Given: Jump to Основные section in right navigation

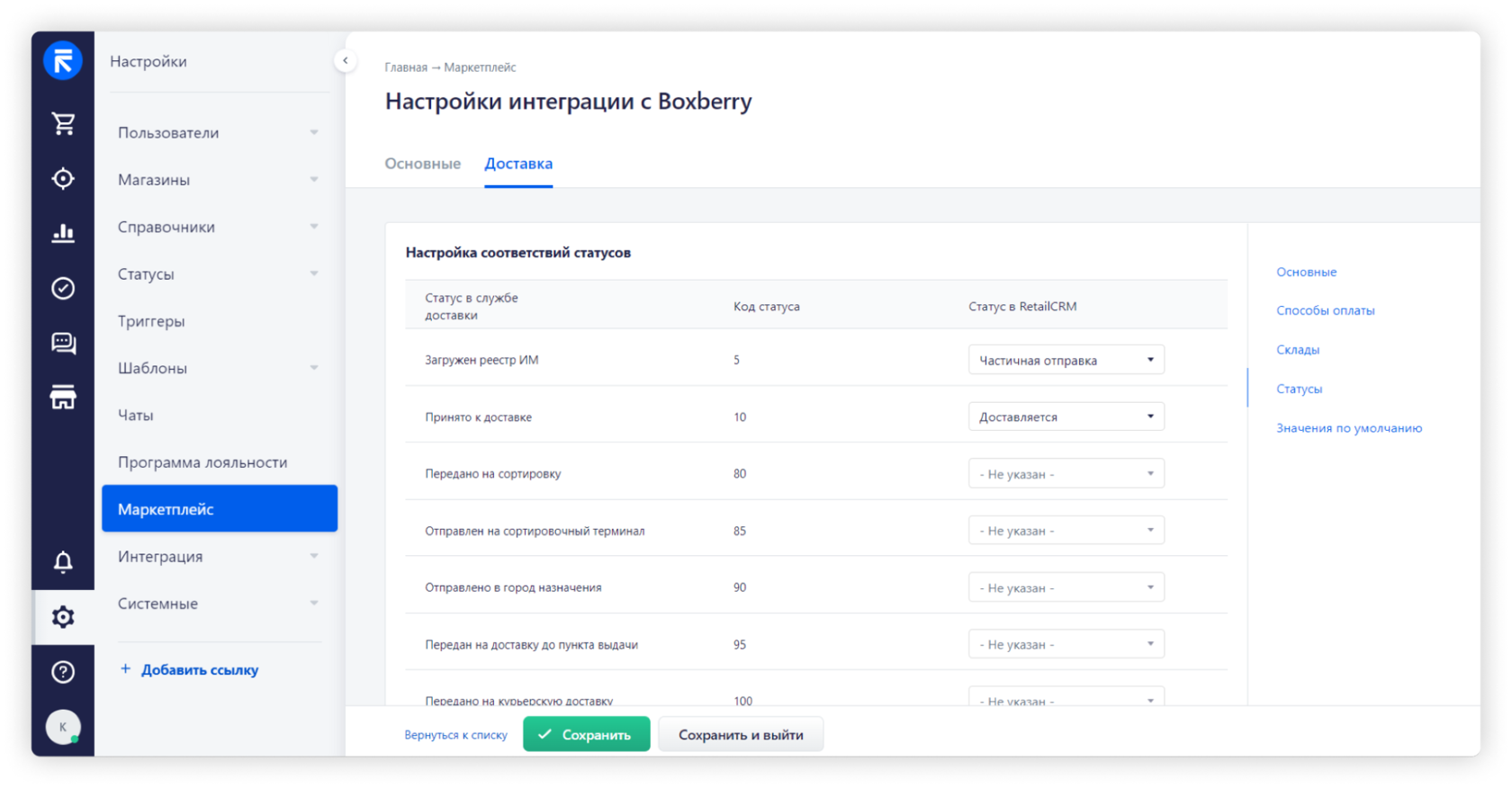Looking at the screenshot, I should [1306, 272].
